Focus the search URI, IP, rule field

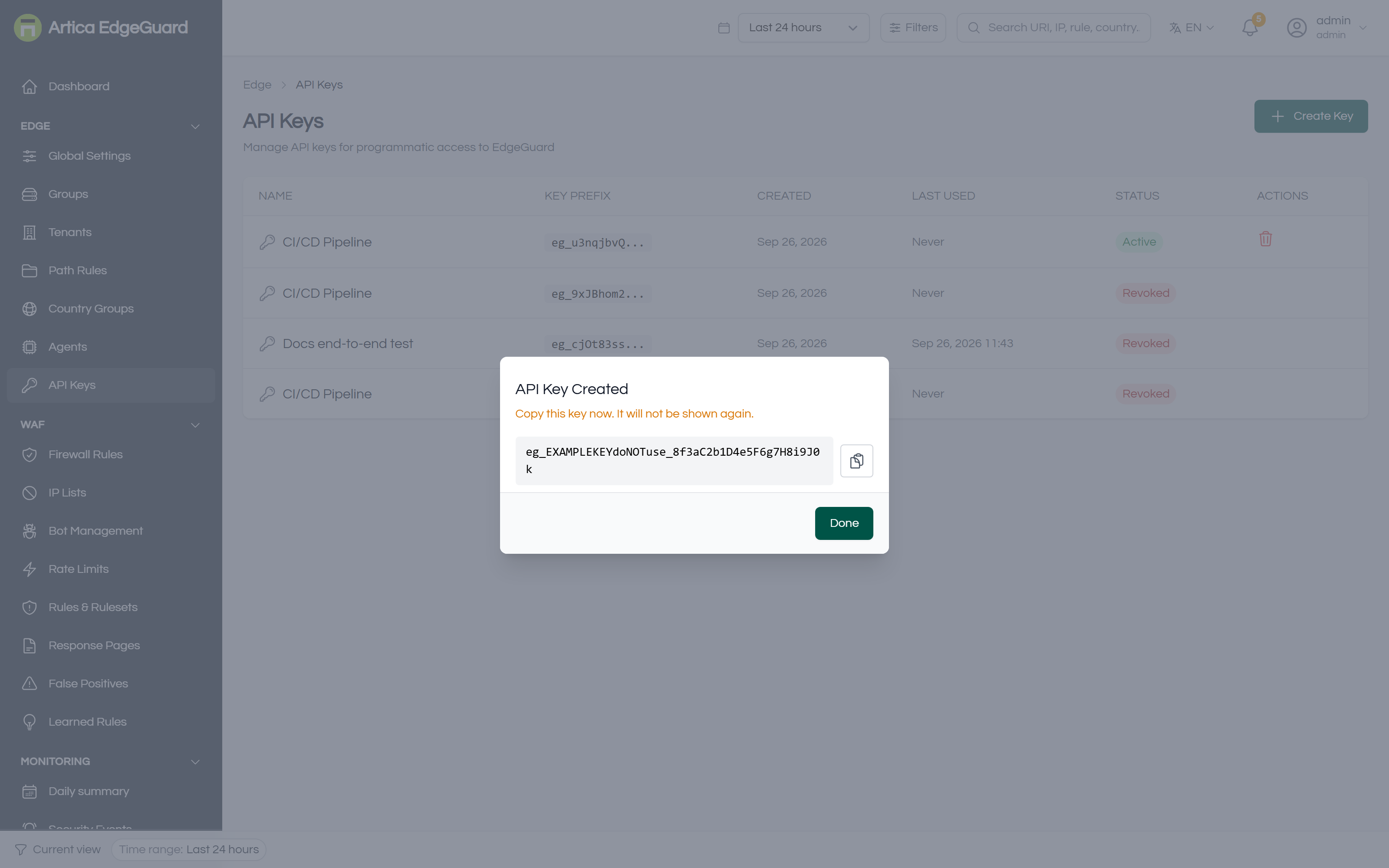coord(1053,27)
